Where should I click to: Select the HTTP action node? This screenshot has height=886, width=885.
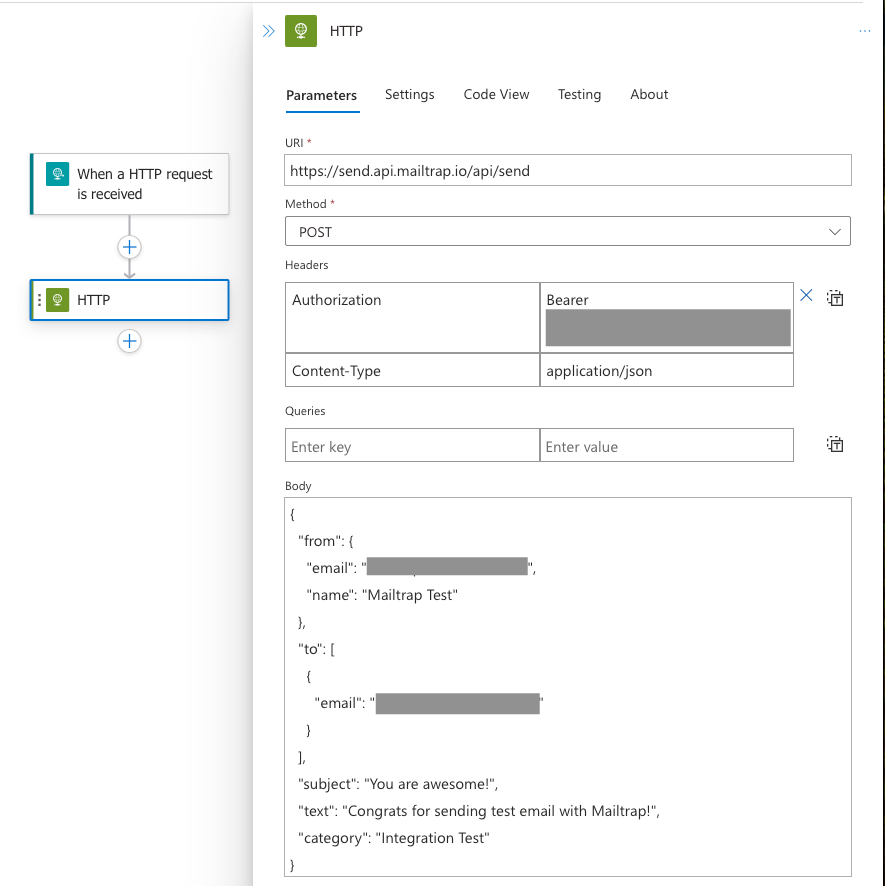point(129,300)
